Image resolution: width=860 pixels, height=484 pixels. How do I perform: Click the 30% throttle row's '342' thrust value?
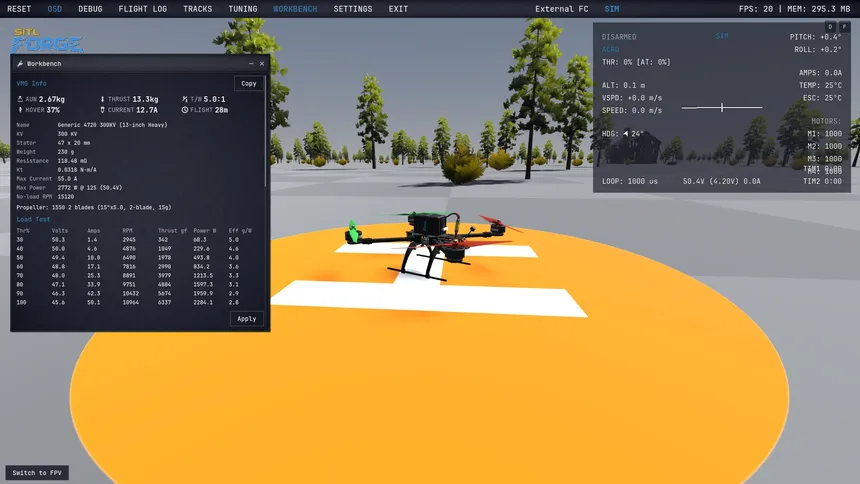(163, 240)
